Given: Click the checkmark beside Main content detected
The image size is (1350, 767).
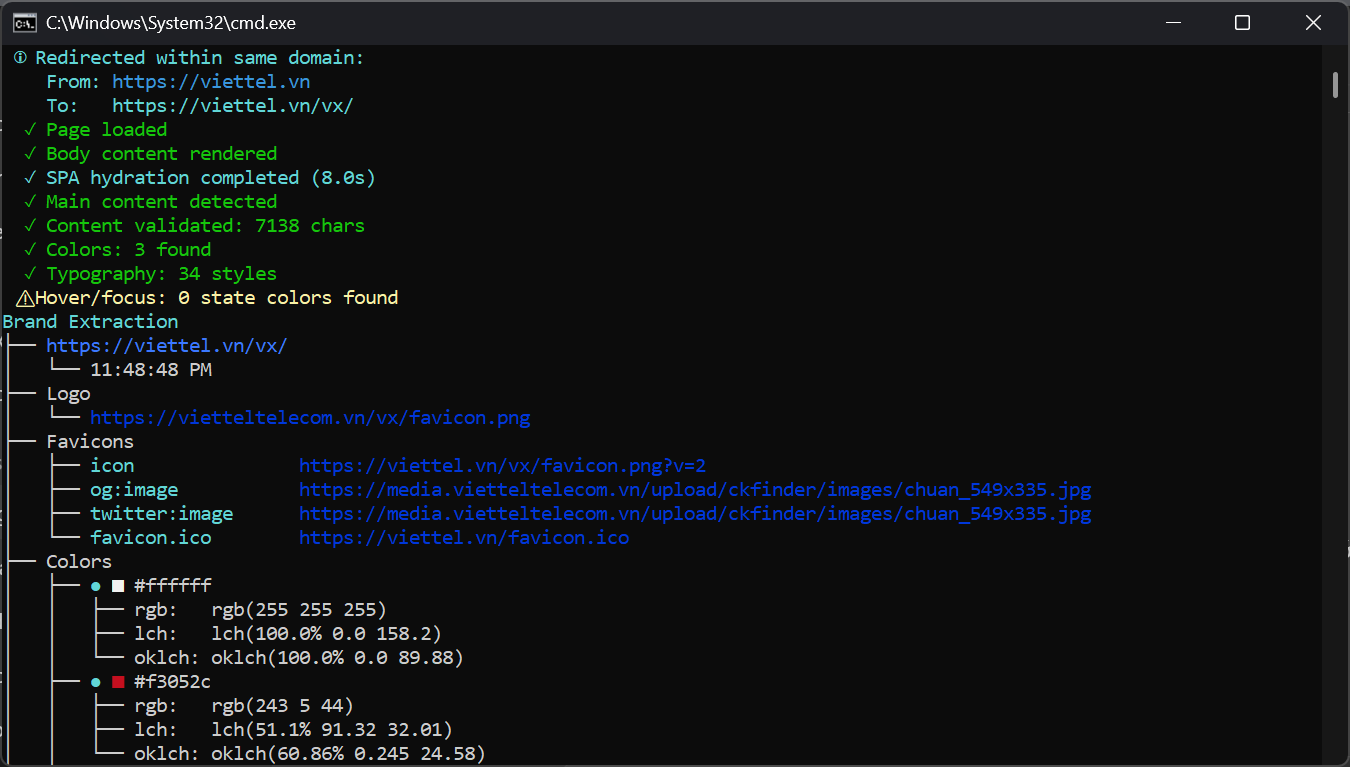Looking at the screenshot, I should (x=31, y=202).
